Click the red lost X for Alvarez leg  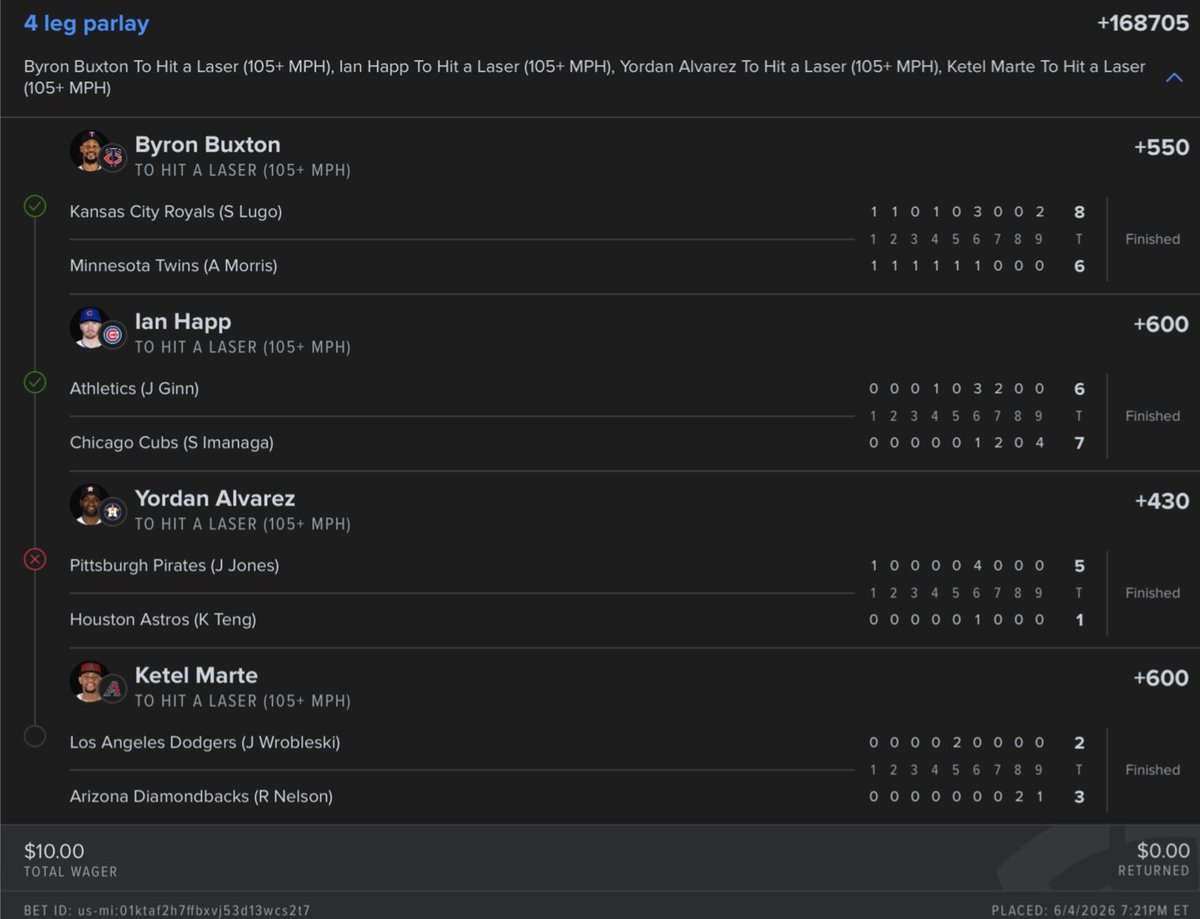[x=35, y=560]
